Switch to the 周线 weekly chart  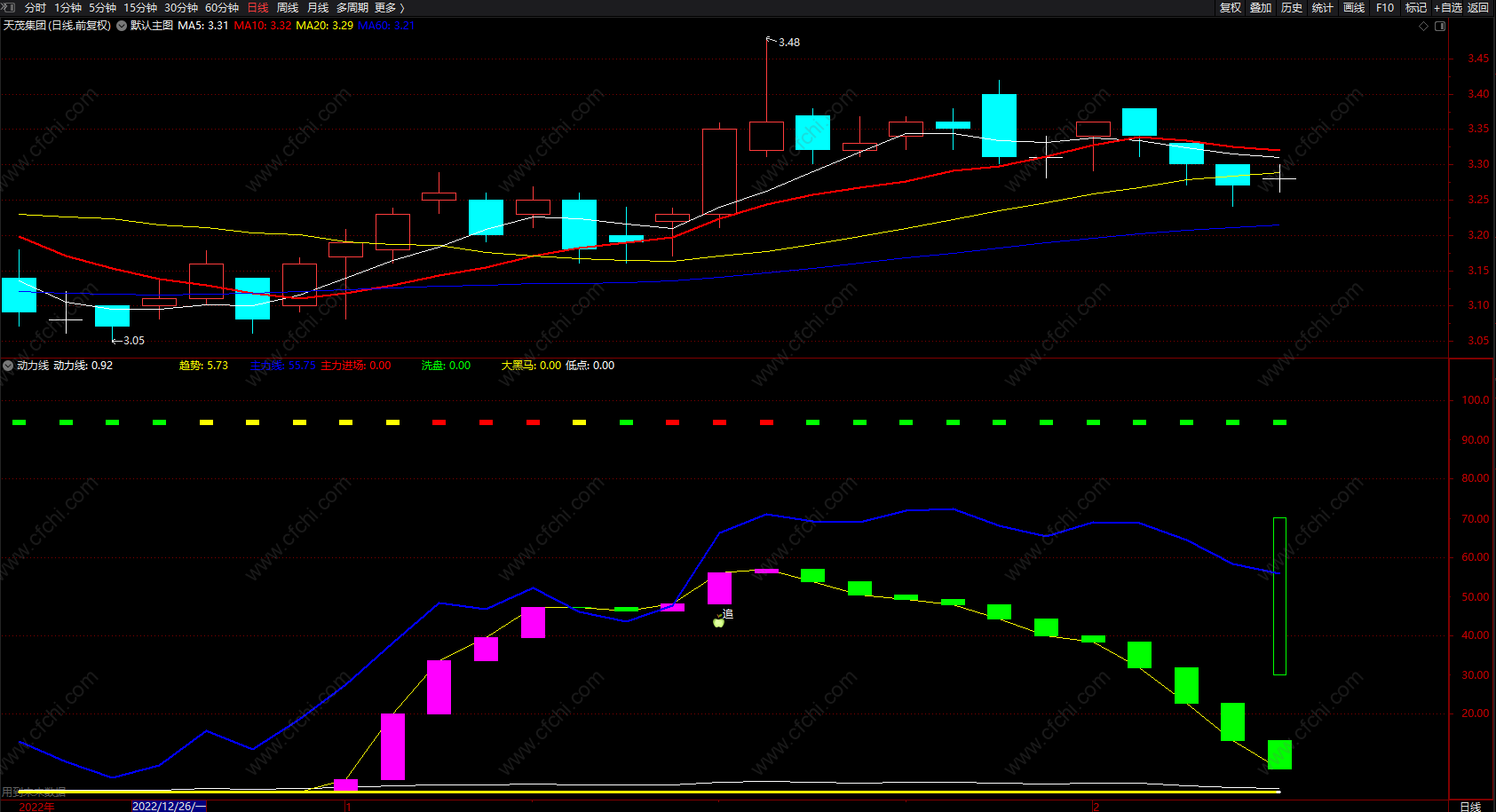click(x=288, y=8)
